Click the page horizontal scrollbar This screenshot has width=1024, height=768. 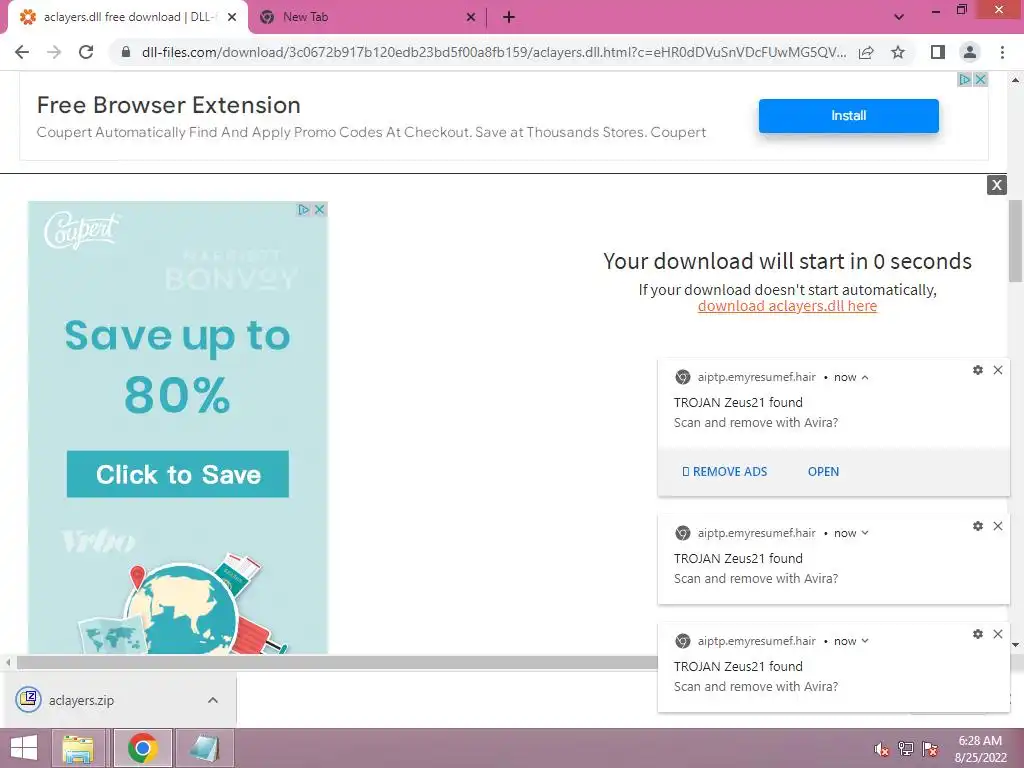(x=336, y=663)
